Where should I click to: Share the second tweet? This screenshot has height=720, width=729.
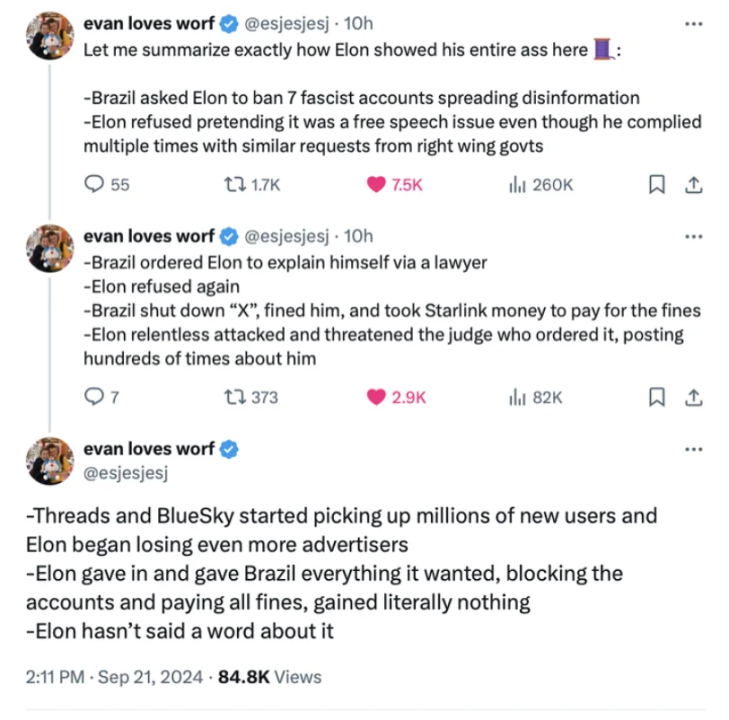[x=692, y=397]
